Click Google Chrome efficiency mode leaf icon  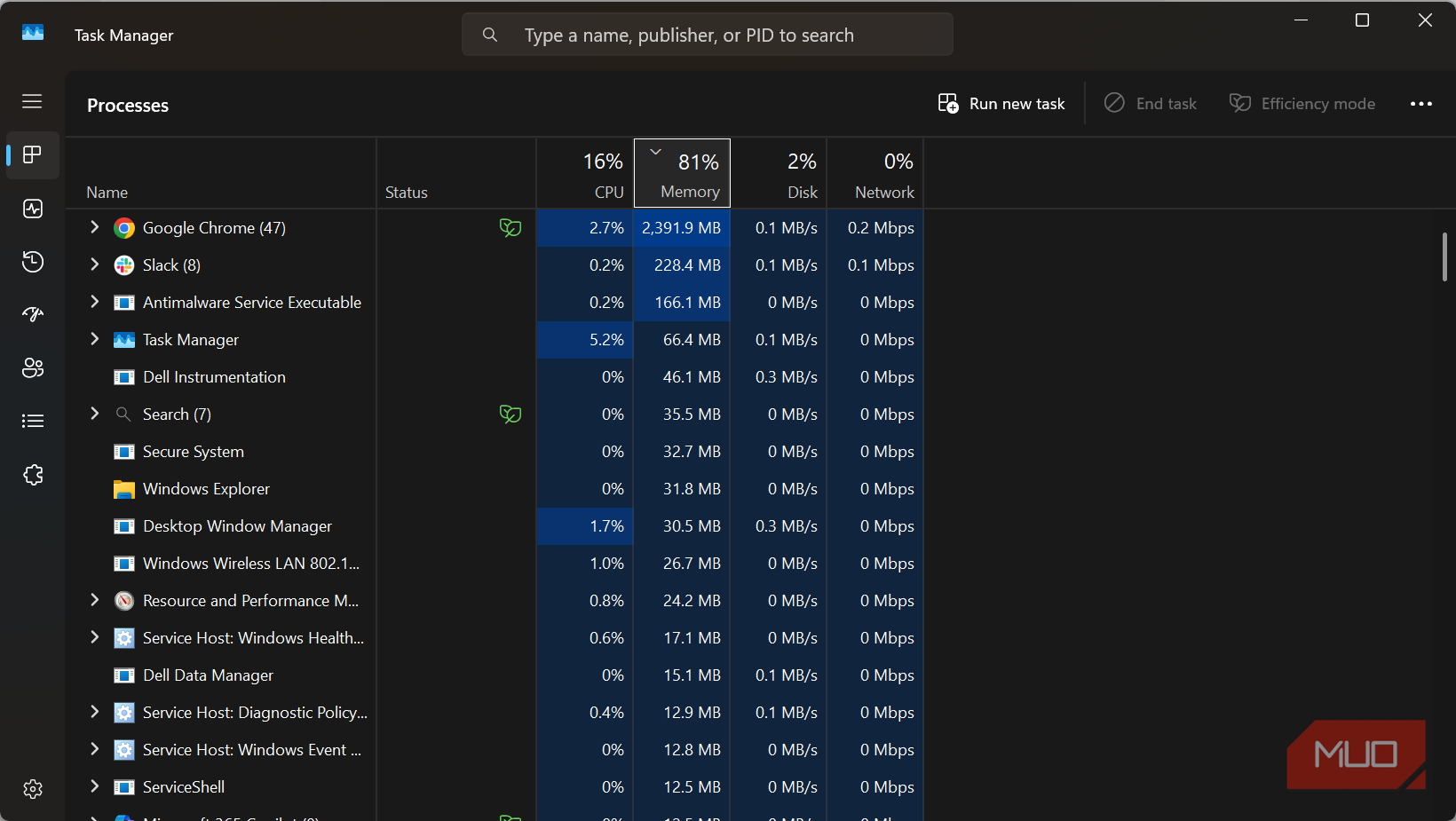[510, 228]
